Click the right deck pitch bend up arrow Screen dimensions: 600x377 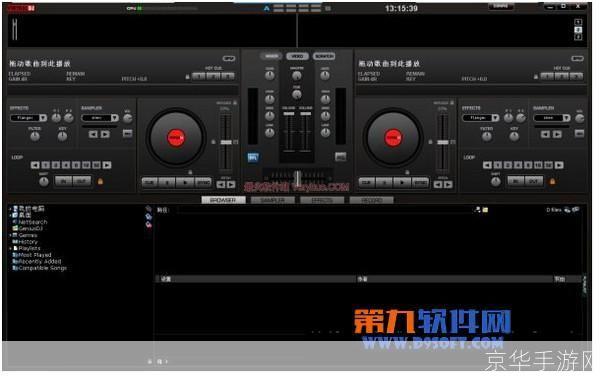click(x=448, y=185)
